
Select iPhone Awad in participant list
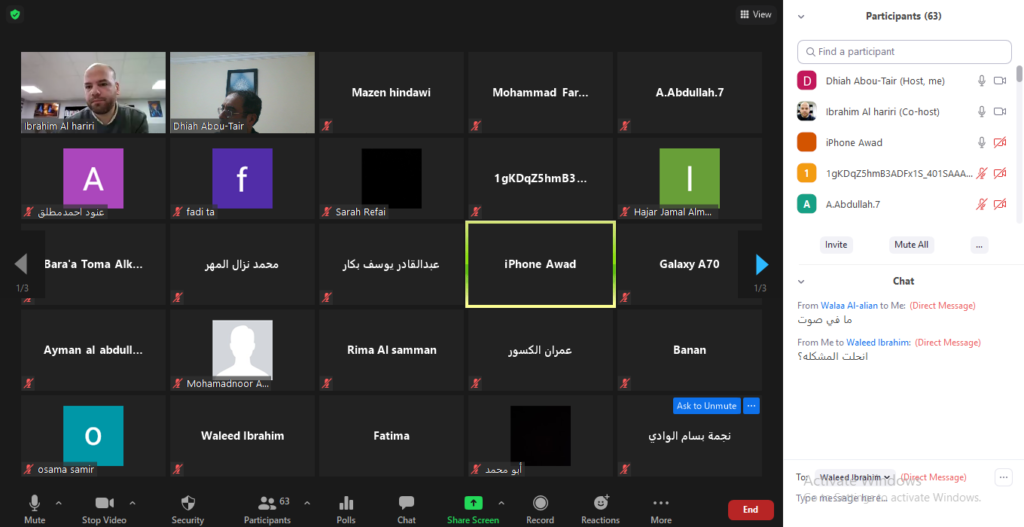904,142
